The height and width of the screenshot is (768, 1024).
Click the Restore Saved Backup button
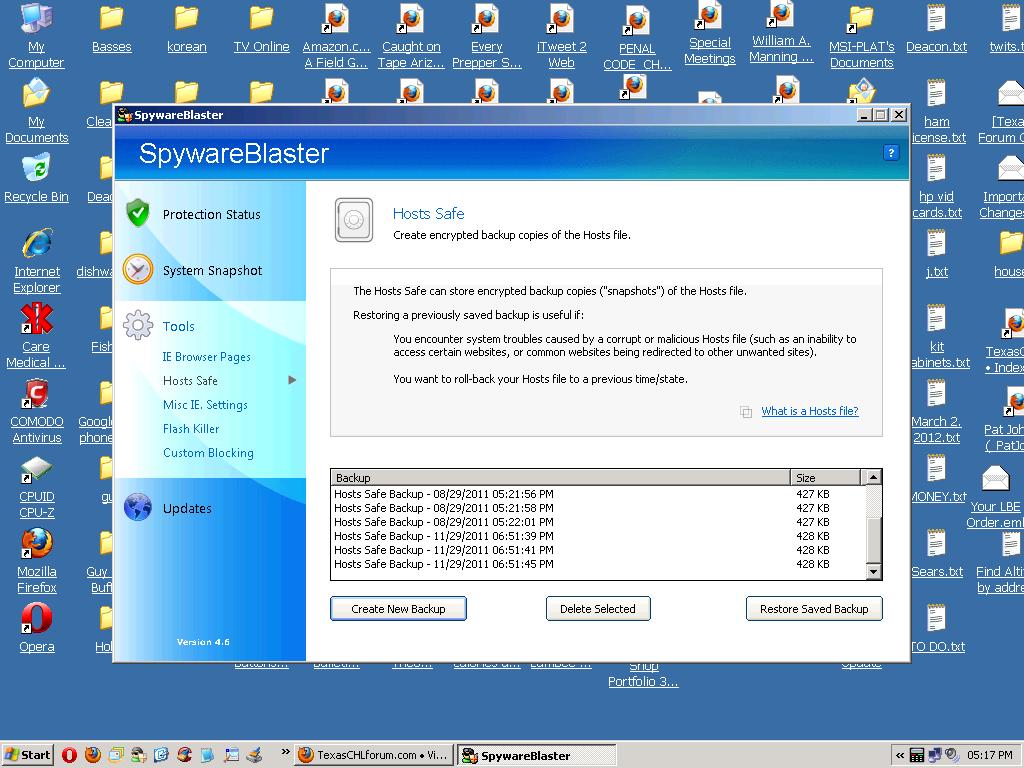(x=814, y=609)
